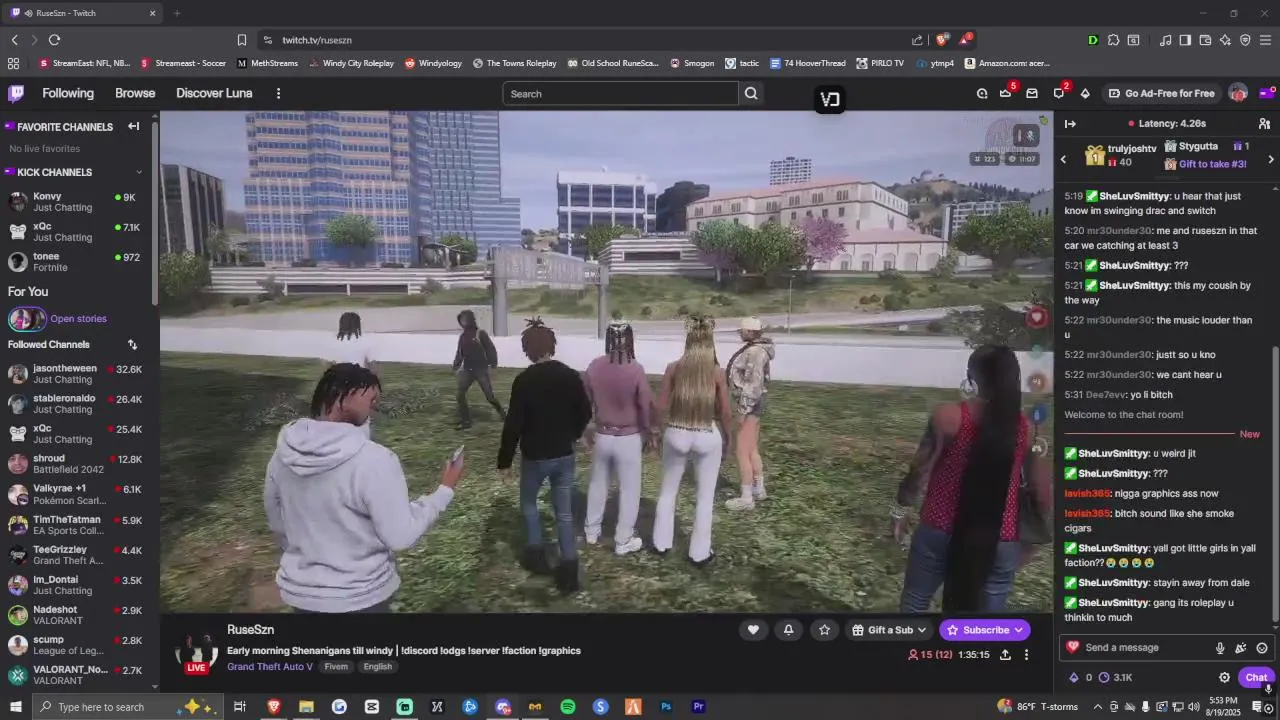Click Bits balance icon below chat
1280x720 pixels.
1074,677
